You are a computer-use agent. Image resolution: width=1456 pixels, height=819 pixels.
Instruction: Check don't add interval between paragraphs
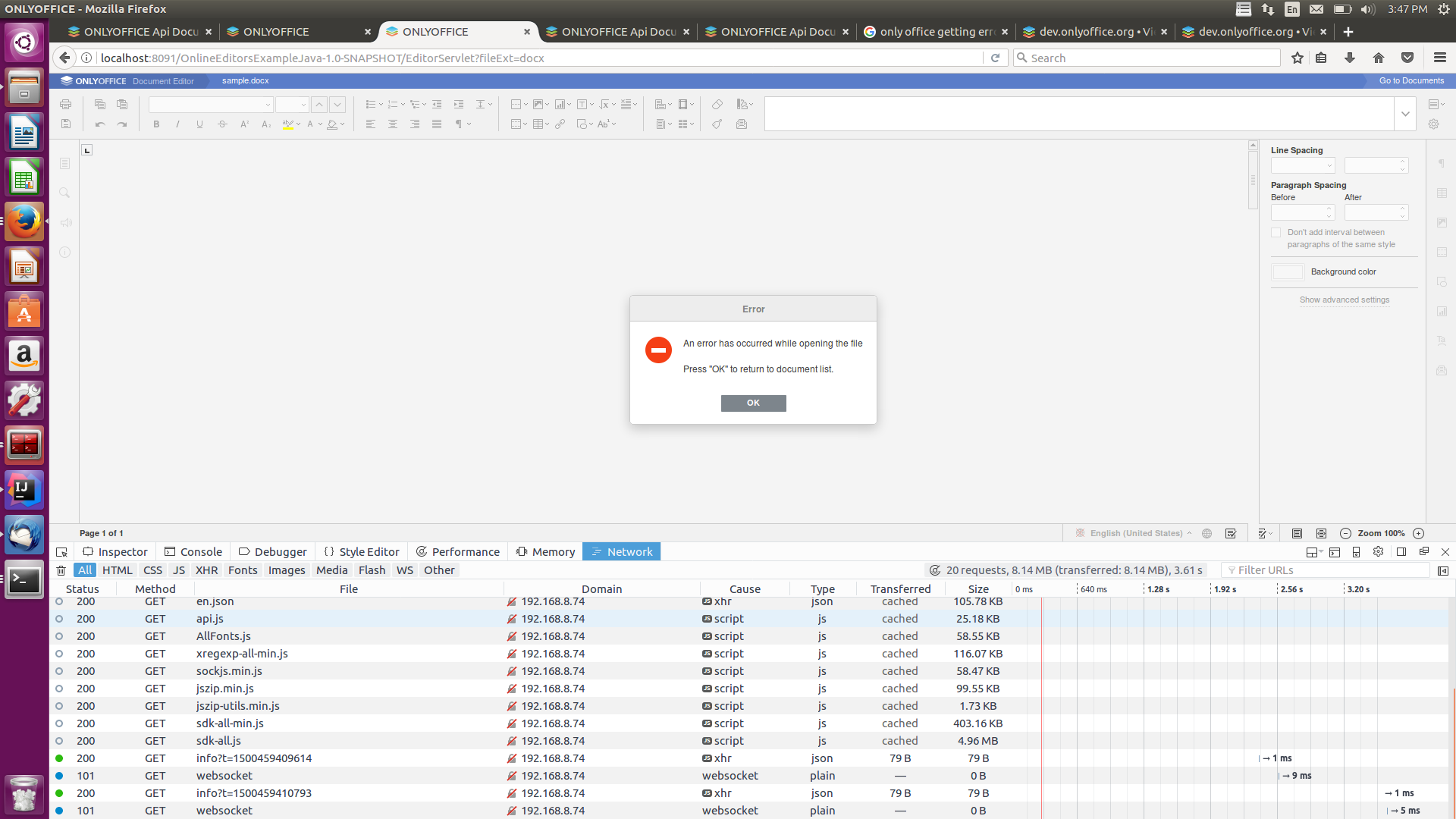pos(1276,232)
